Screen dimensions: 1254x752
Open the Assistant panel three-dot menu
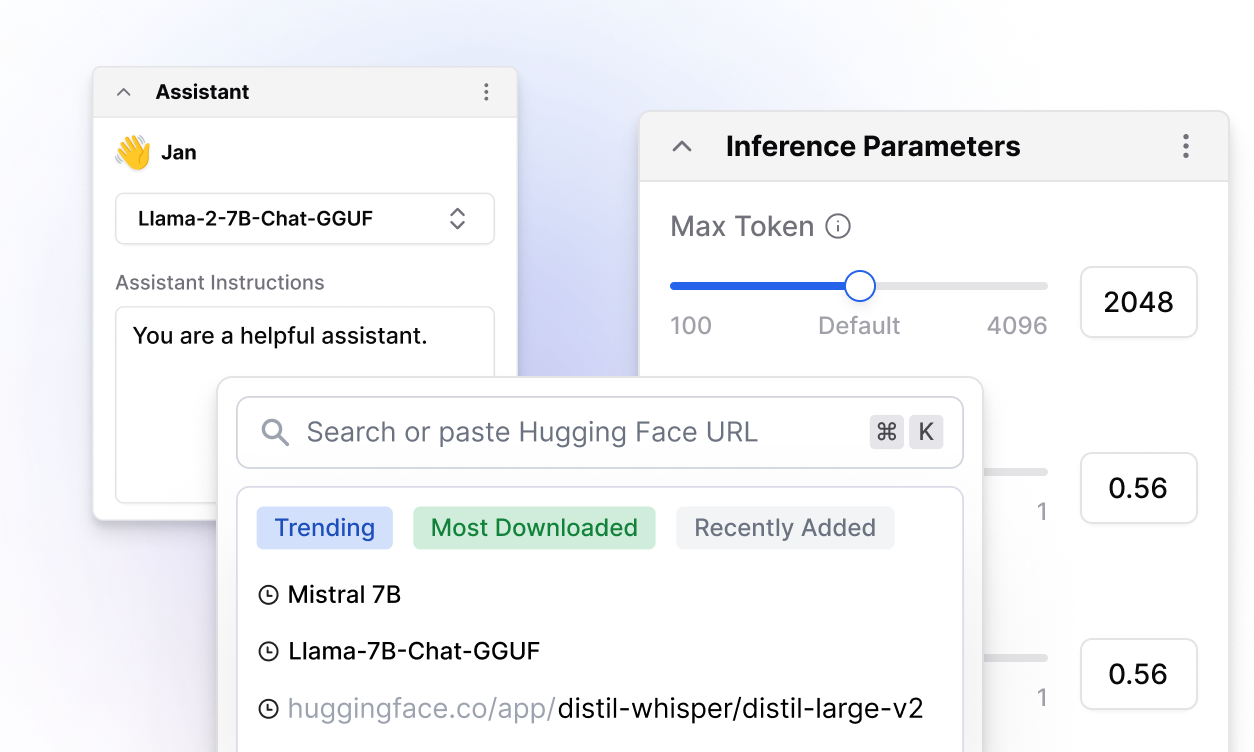click(486, 92)
